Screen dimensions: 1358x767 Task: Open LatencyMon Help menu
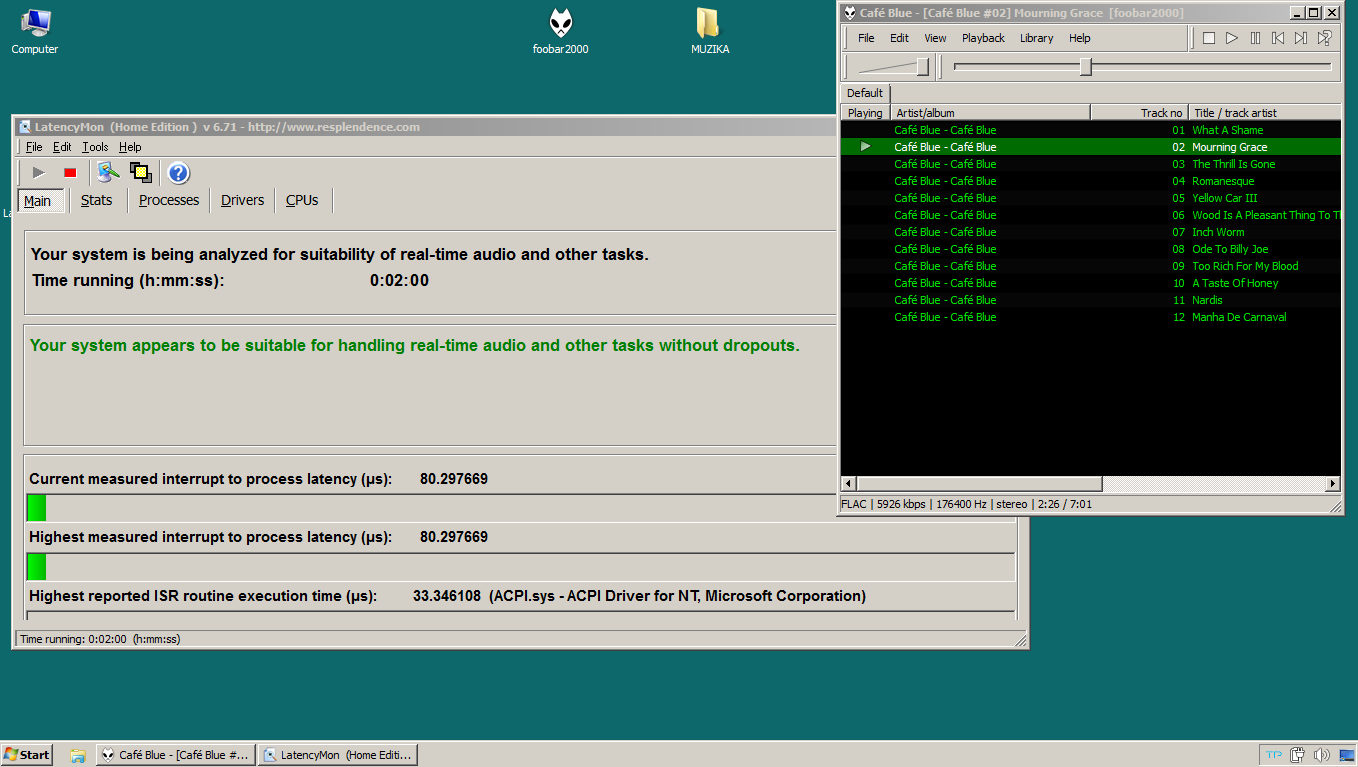[x=130, y=147]
